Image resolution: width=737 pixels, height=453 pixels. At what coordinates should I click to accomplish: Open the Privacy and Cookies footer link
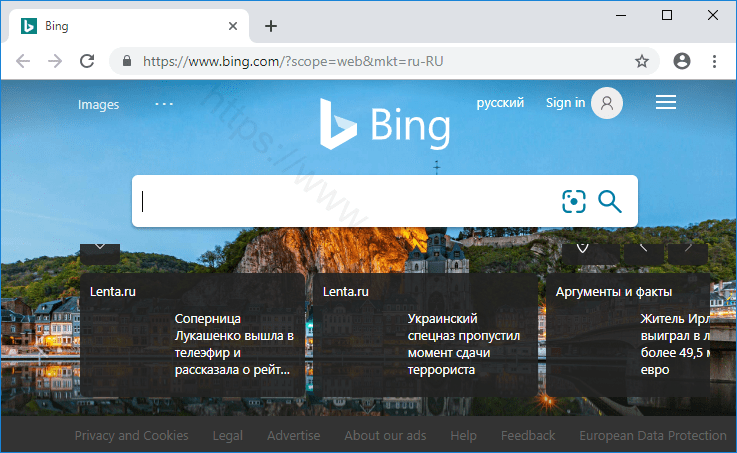(131, 435)
